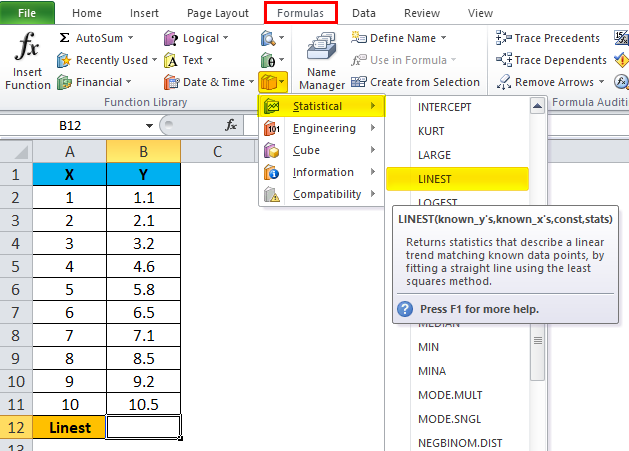The image size is (629, 451).
Task: Expand Define Name dropdown arrow
Action: (443, 38)
